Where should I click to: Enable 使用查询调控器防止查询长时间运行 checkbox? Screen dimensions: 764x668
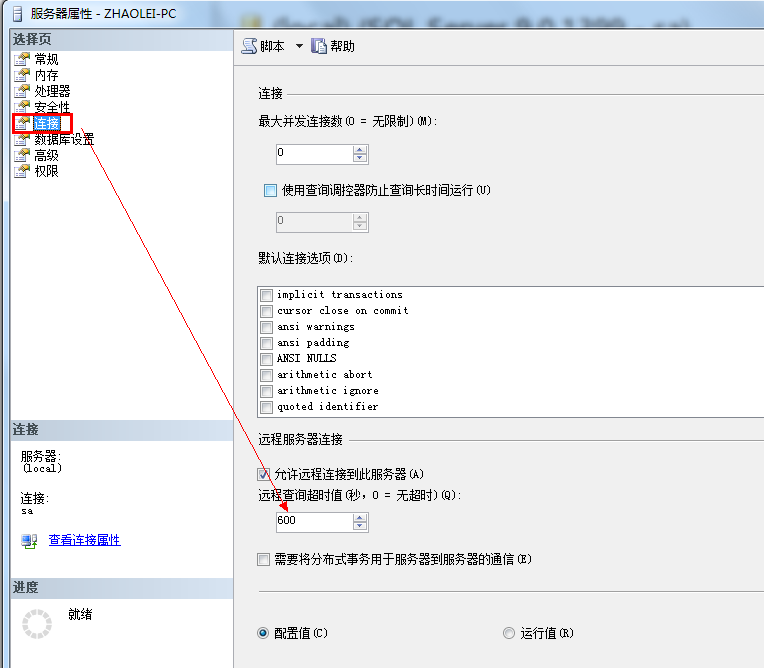[x=270, y=190]
